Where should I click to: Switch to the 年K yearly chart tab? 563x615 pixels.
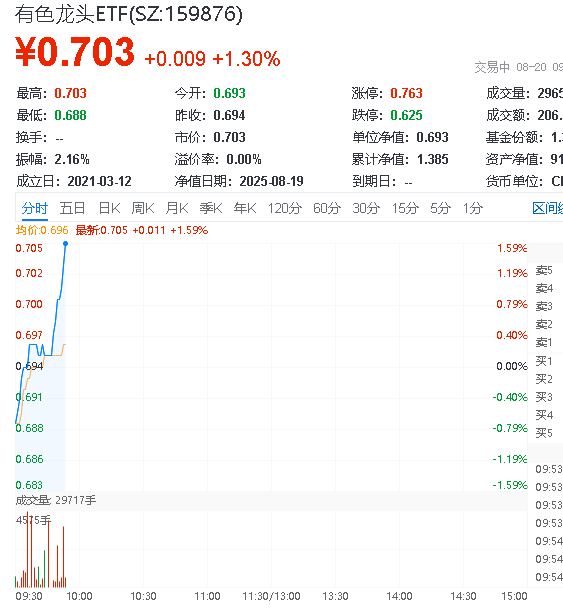click(245, 208)
